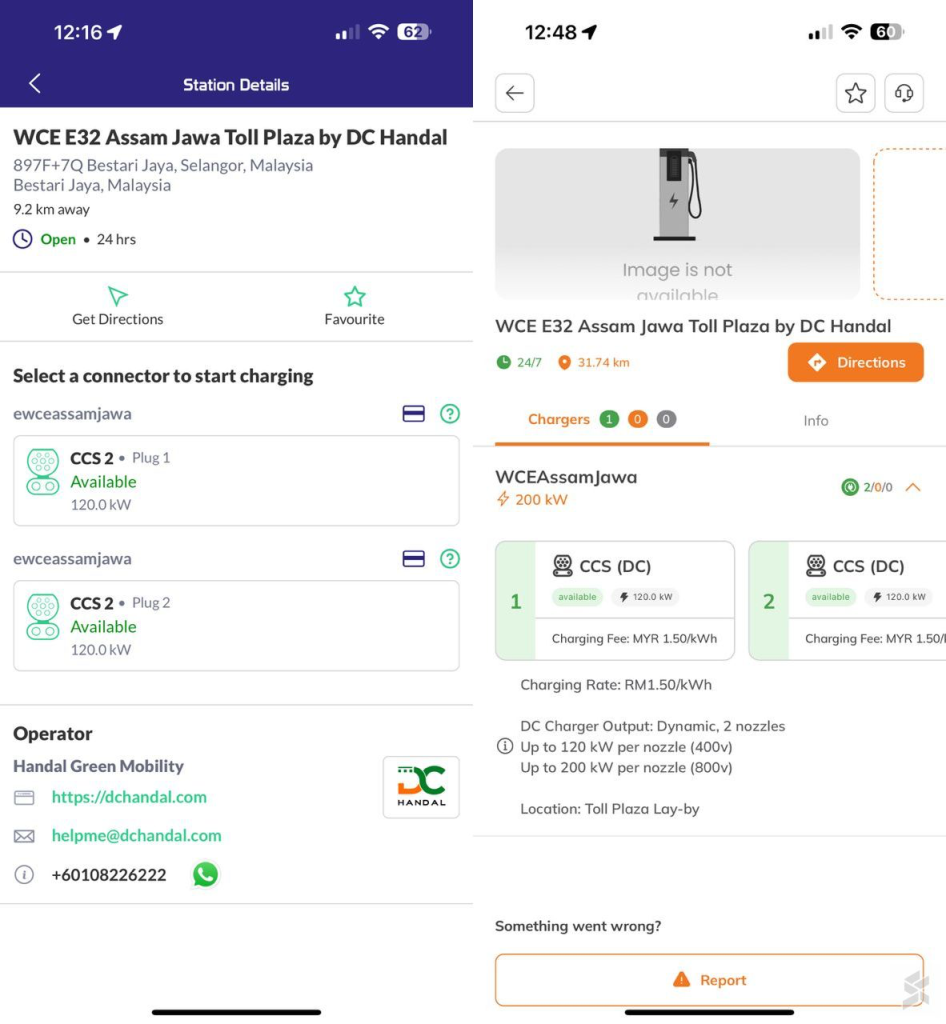Tap the Get Directions arrow icon
The height and width of the screenshot is (1024, 946).
[118, 296]
